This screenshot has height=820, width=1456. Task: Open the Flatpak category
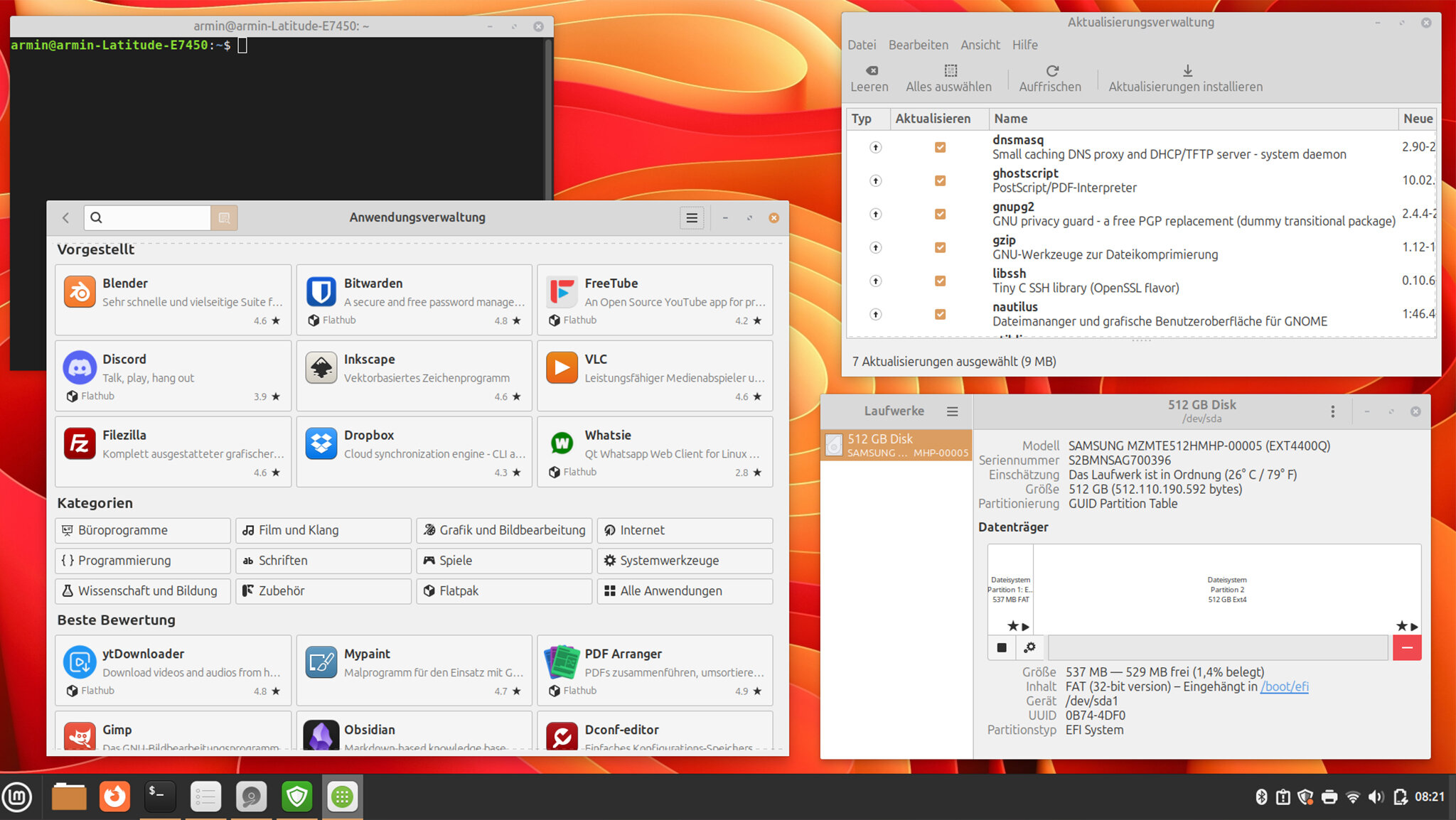[x=504, y=591]
